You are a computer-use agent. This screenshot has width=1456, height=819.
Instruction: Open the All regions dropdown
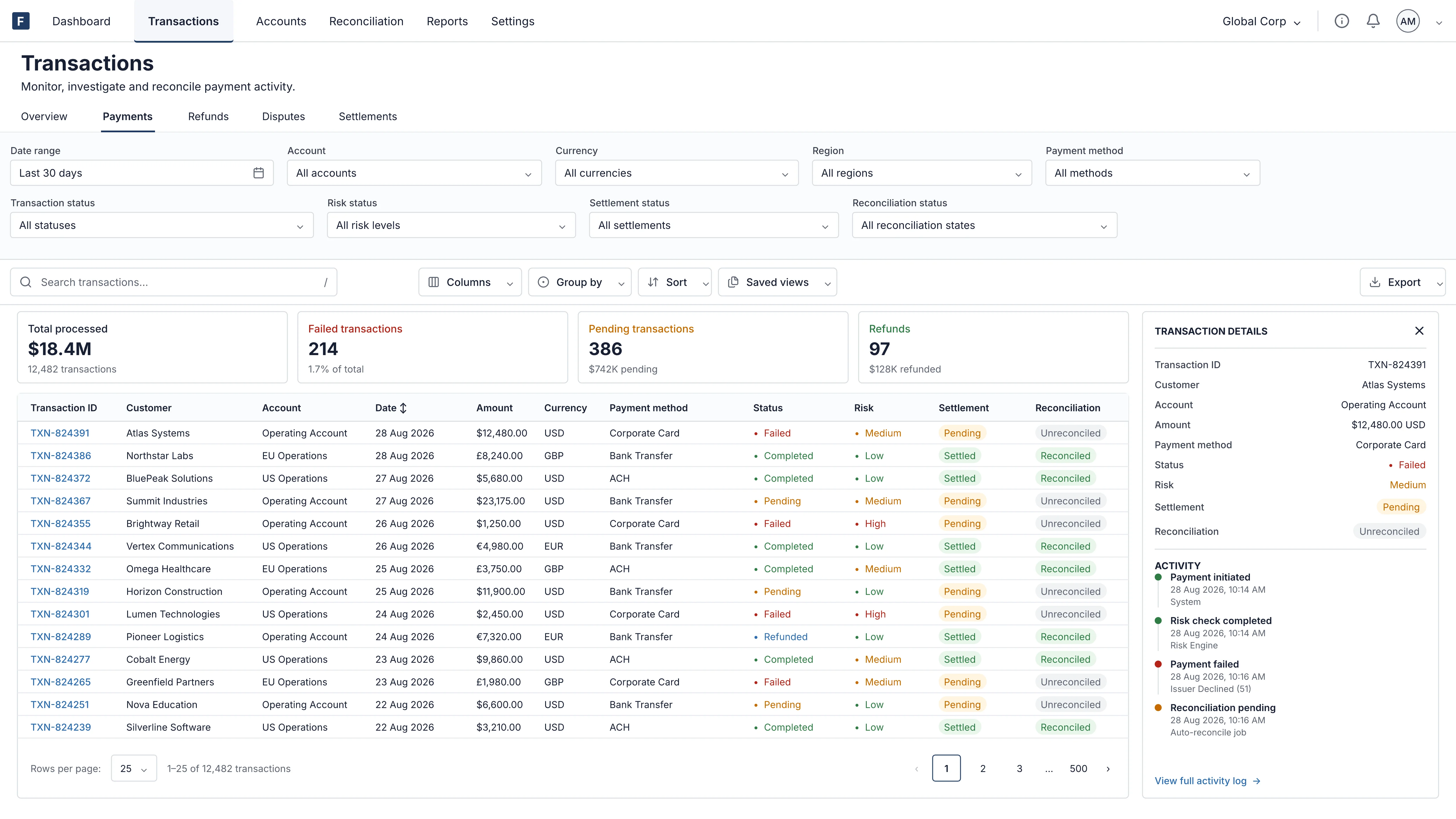[x=922, y=173]
